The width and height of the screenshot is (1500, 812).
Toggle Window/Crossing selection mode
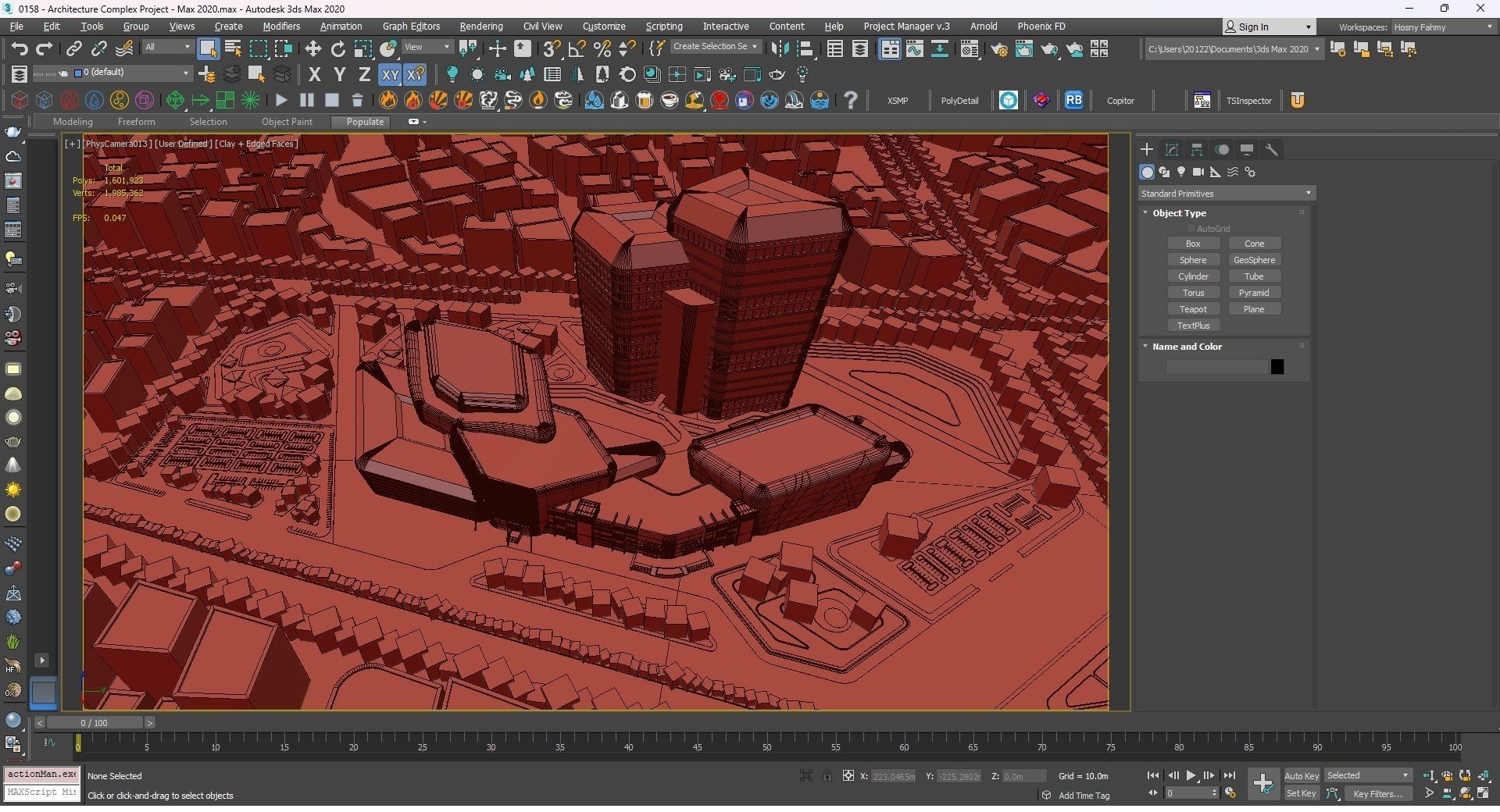283,49
